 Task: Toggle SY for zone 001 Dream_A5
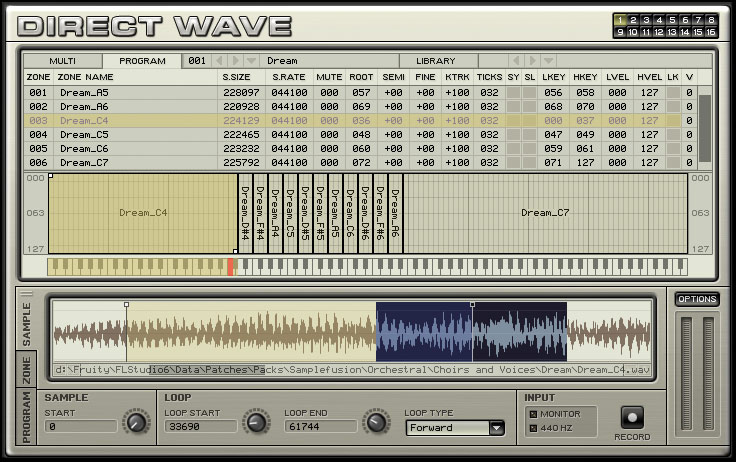click(513, 92)
